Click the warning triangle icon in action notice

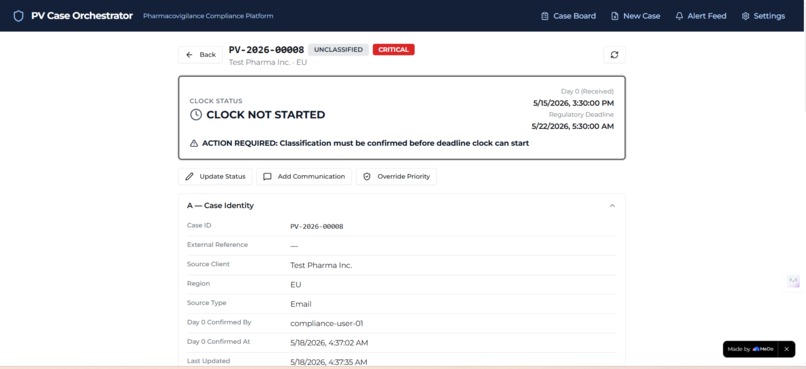194,143
